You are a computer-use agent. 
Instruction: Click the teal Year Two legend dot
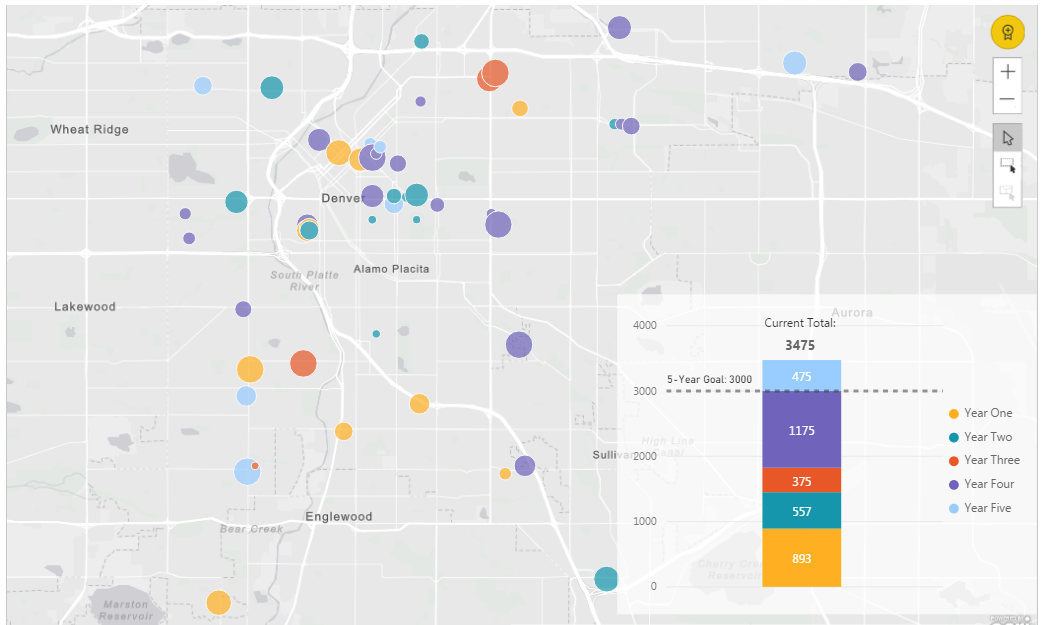point(954,437)
